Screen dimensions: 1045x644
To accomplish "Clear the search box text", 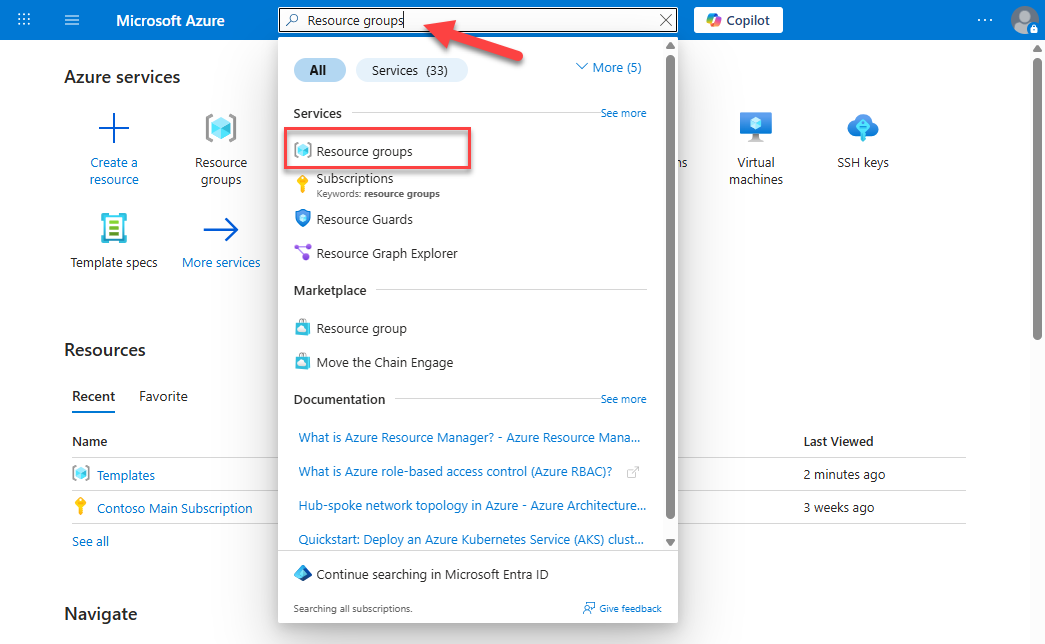I will (x=666, y=20).
